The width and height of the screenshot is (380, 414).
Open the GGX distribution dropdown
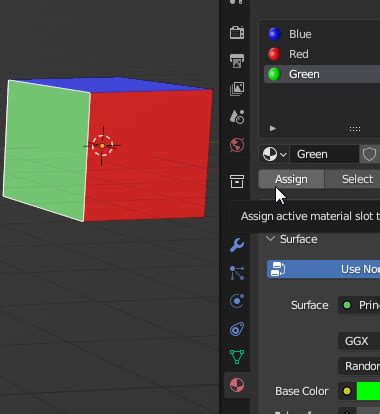[359, 341]
